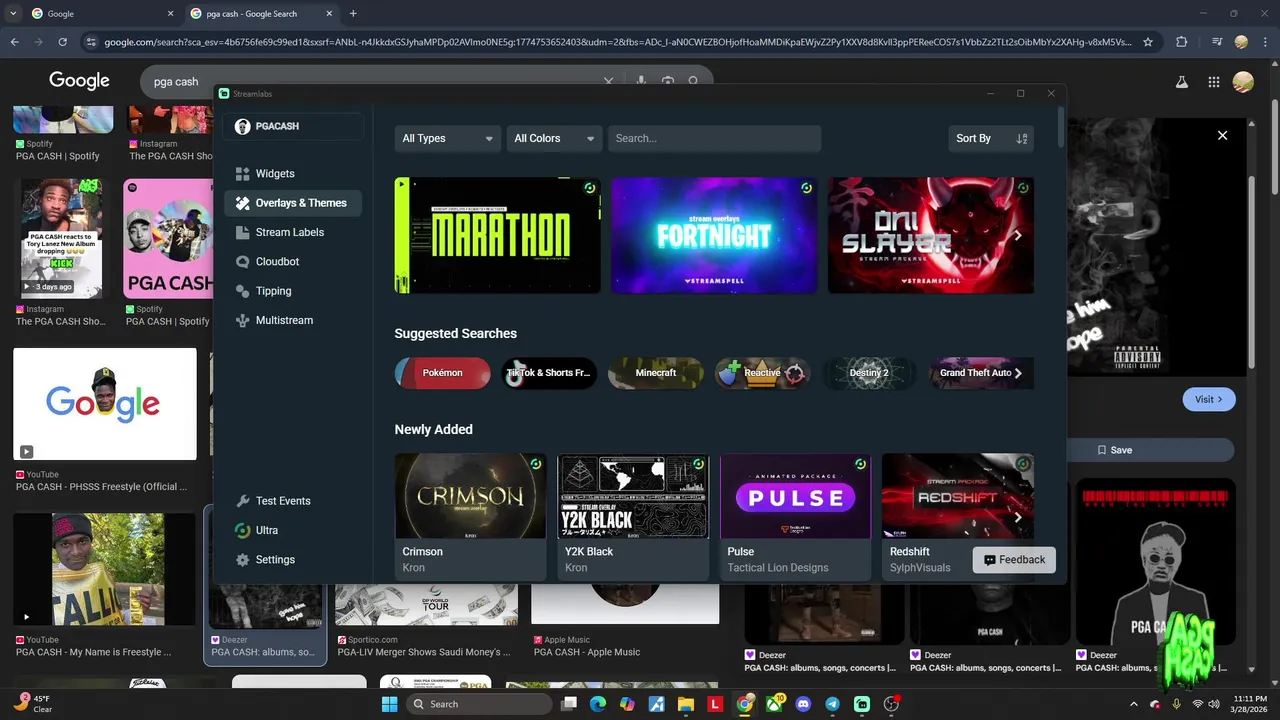The width and height of the screenshot is (1280, 720).
Task: Go back in Chrome
Action: [x=15, y=42]
